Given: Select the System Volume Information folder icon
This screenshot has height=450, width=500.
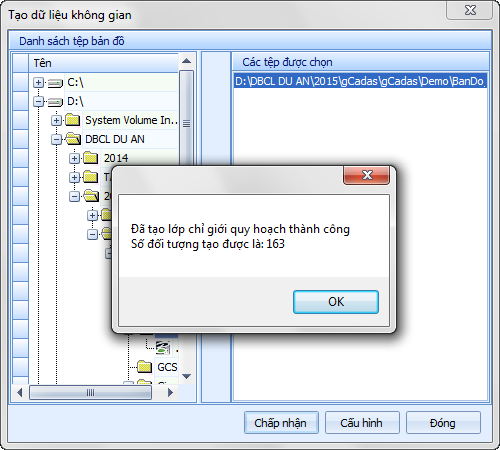Looking at the screenshot, I should click(73, 120).
